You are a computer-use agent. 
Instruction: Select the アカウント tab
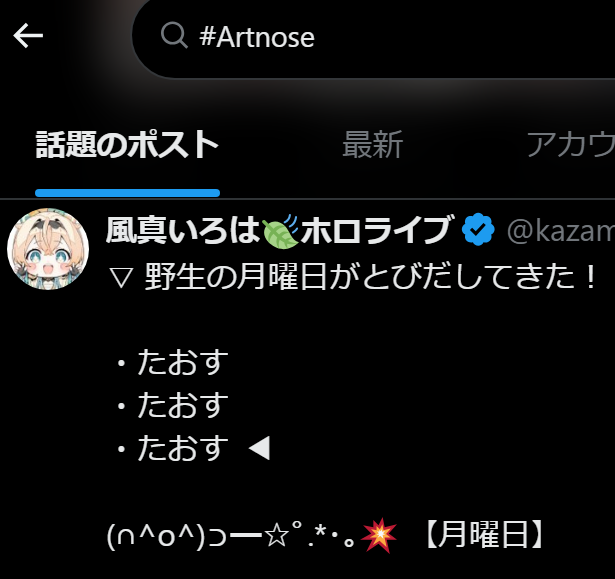pyautogui.click(x=571, y=145)
